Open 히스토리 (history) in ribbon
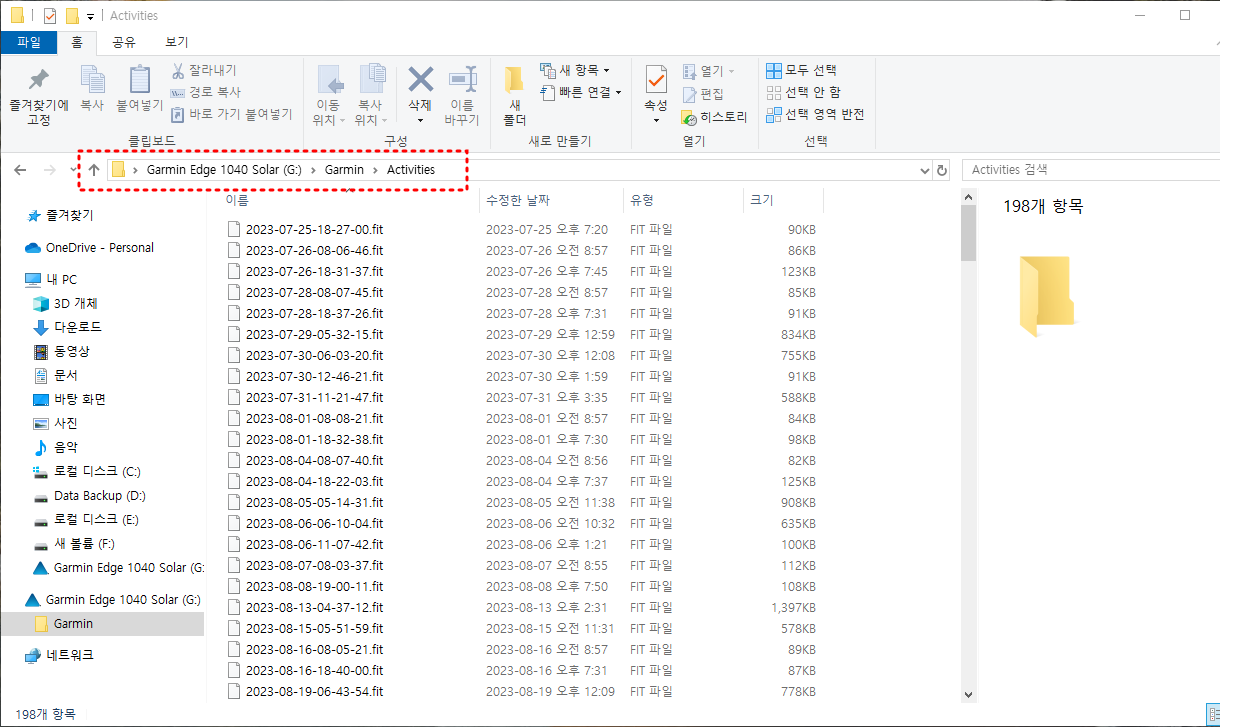The height and width of the screenshot is (727, 1255). click(x=715, y=117)
